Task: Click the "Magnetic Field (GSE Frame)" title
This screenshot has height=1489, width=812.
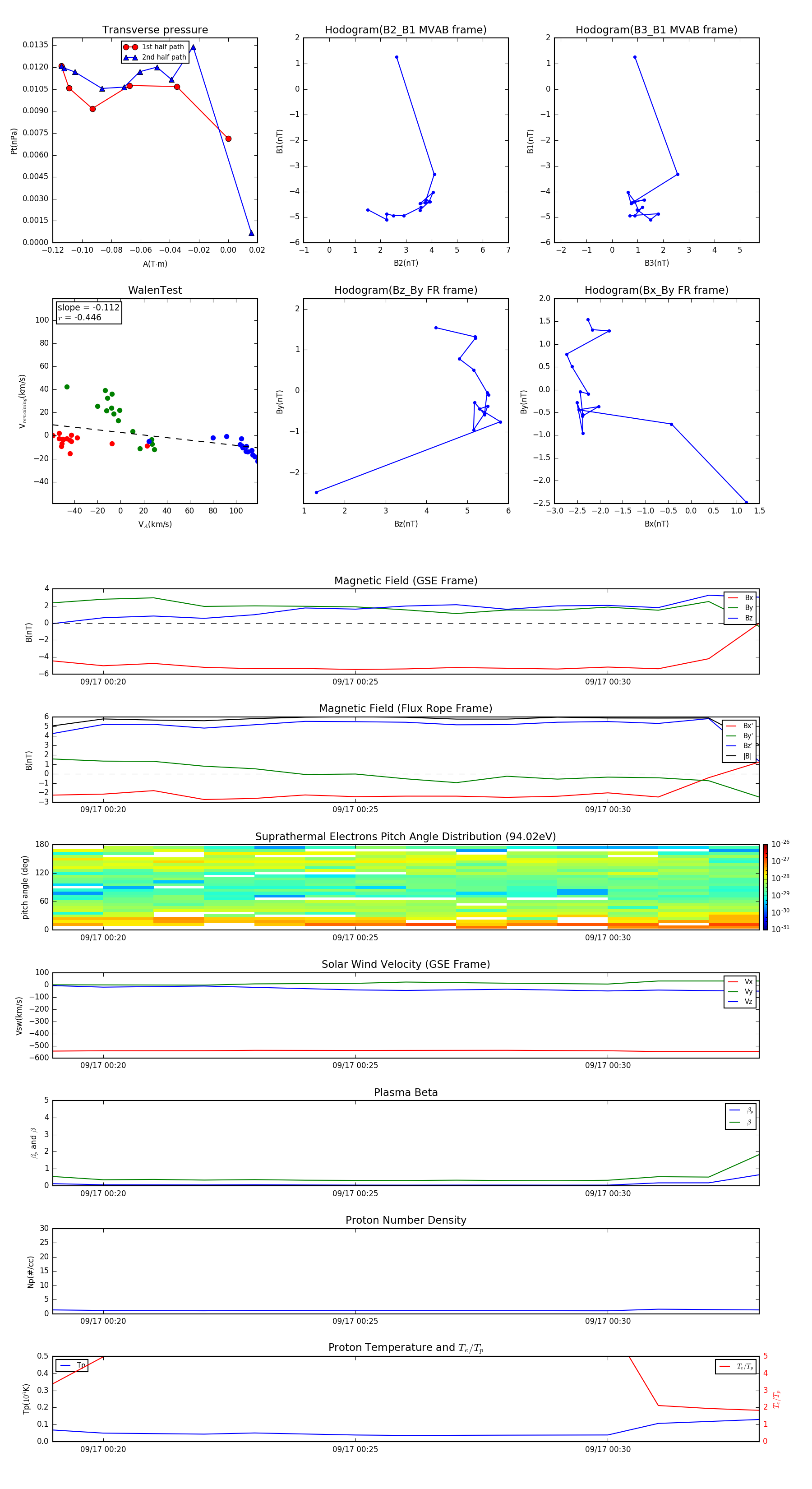Action: point(406,581)
